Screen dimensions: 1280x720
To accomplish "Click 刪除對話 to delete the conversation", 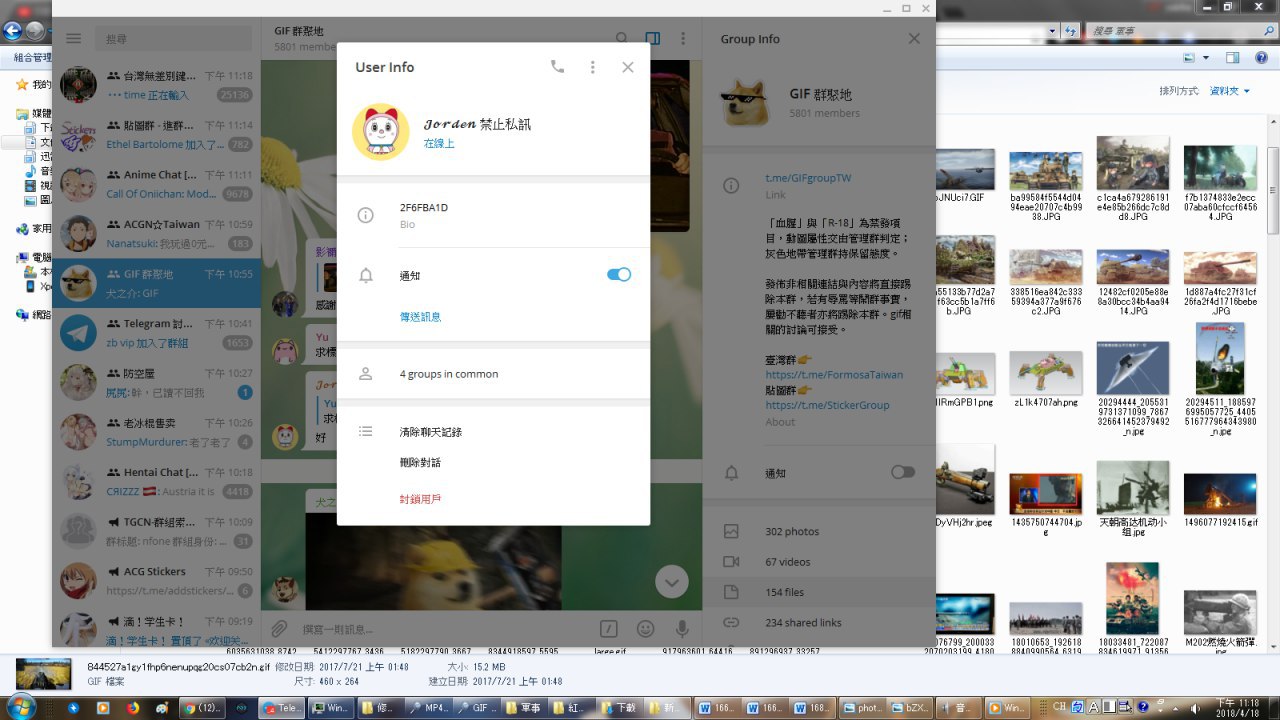I will 420,463.
